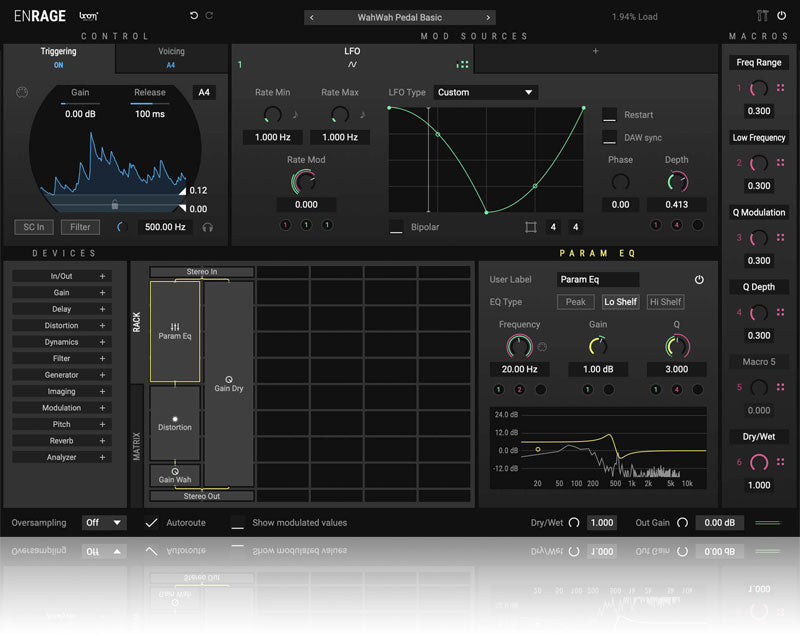Viewport: 800px width, 637px height.
Task: Toggle Param EQ power icon
Action: click(x=699, y=279)
